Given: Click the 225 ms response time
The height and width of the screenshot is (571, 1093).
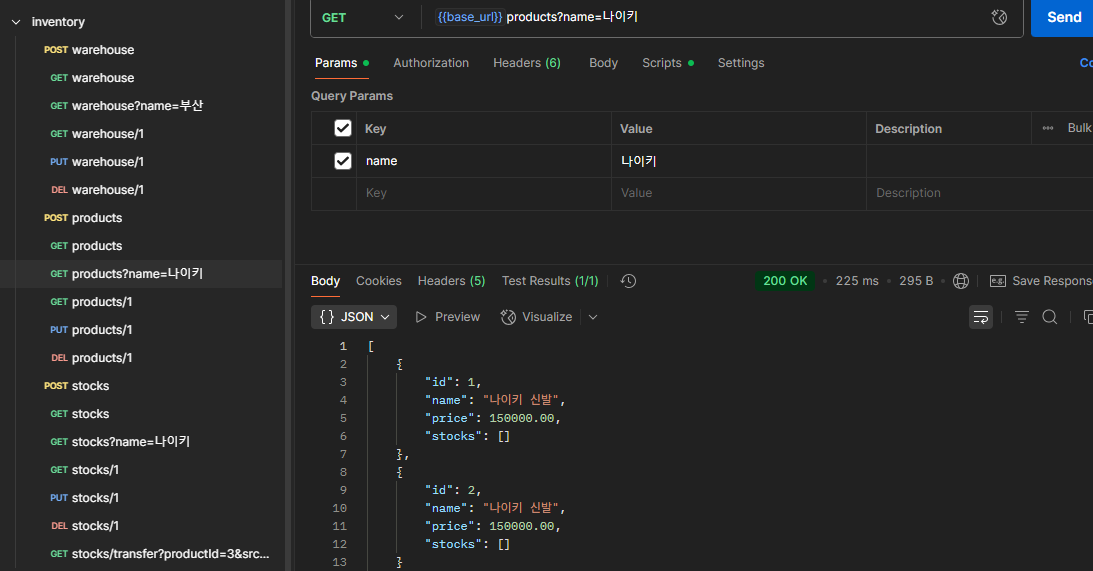Looking at the screenshot, I should [x=857, y=281].
